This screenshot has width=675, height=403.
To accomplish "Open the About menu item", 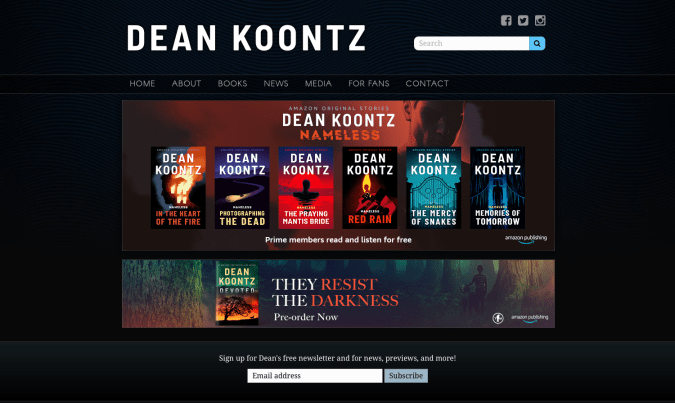I will pyautogui.click(x=186, y=84).
